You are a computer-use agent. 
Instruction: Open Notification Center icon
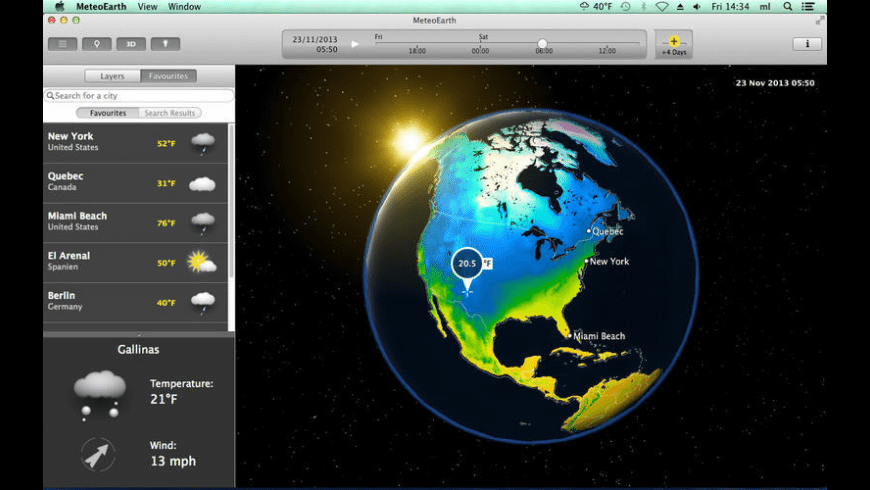(808, 7)
